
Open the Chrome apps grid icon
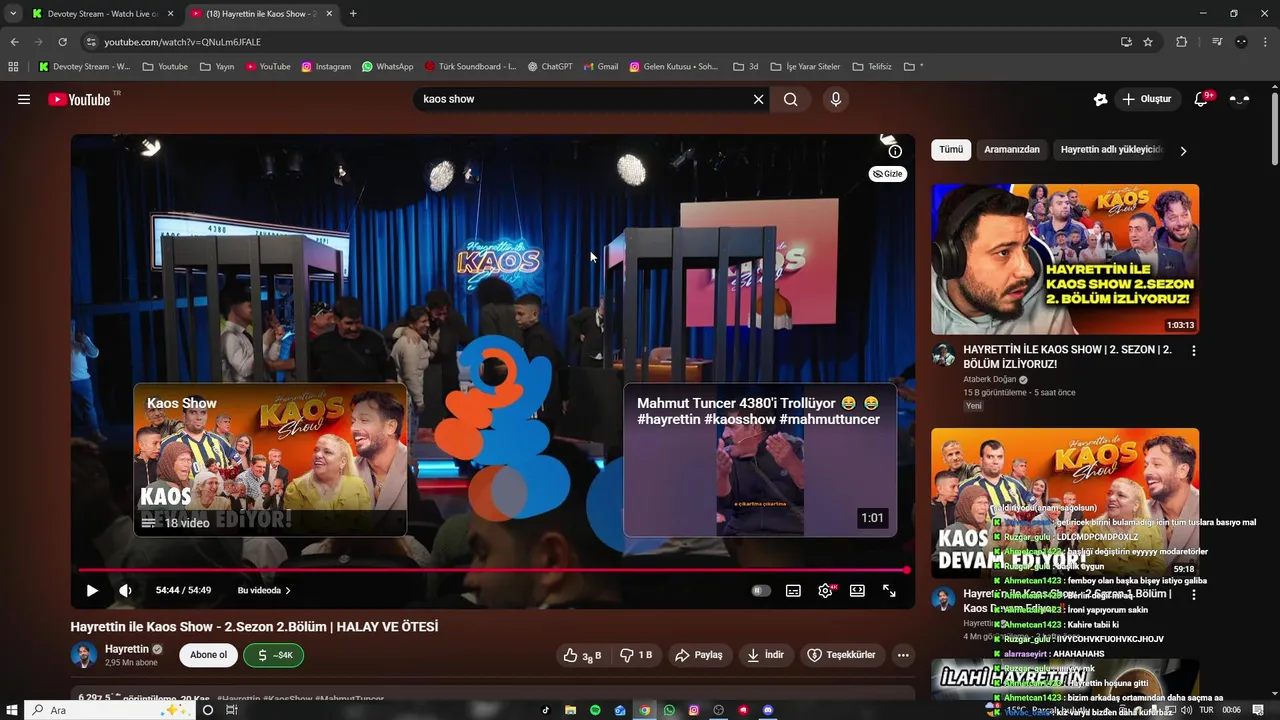[13, 67]
